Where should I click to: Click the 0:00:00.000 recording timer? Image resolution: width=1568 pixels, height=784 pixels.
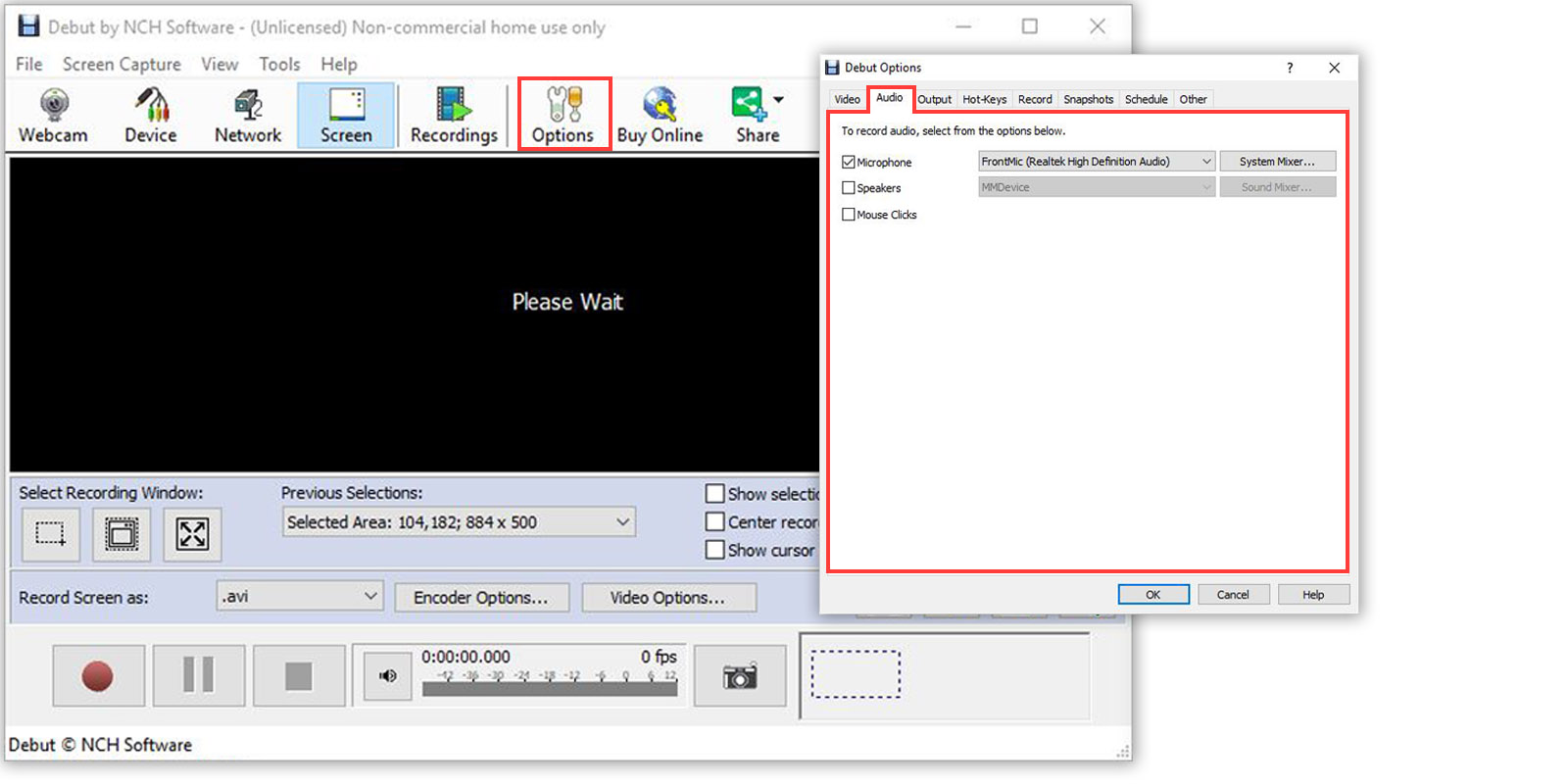pyautogui.click(x=466, y=657)
